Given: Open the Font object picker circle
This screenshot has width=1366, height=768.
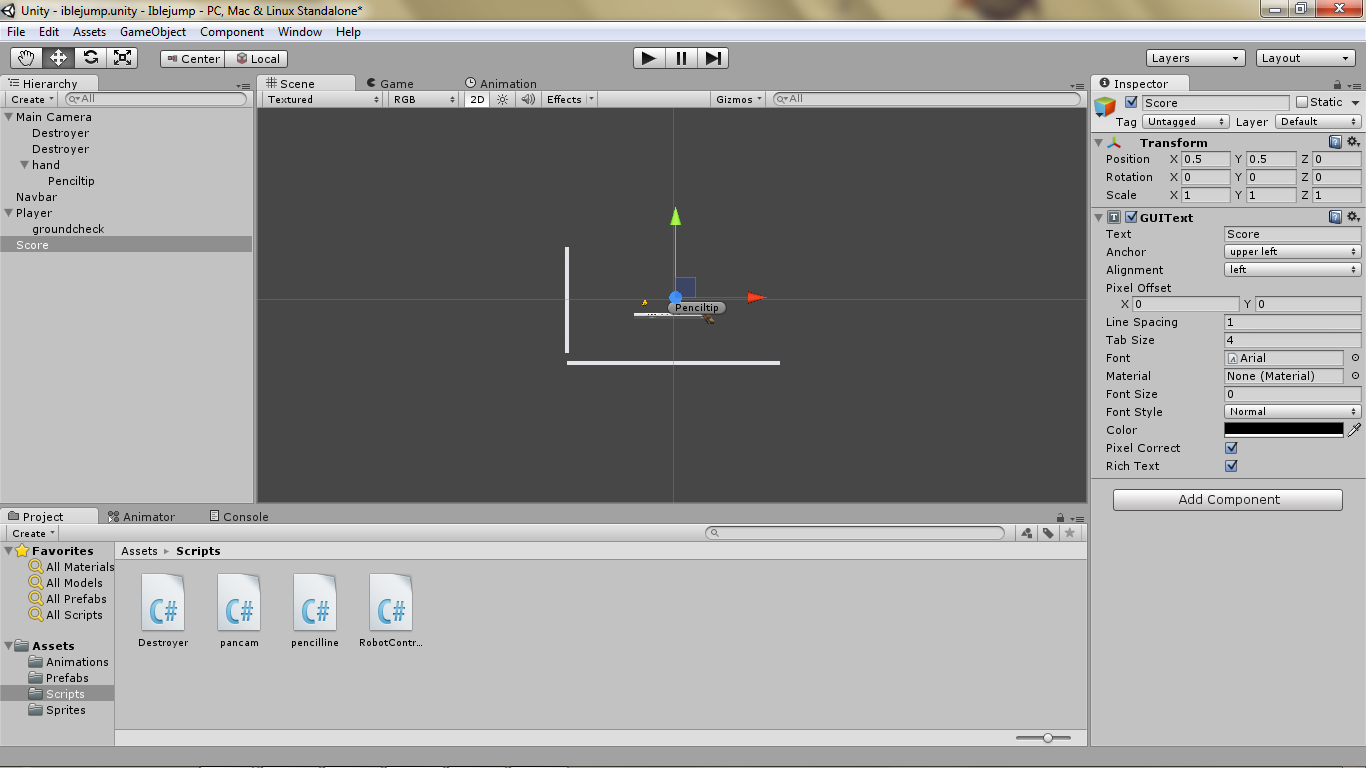Looking at the screenshot, I should [1355, 358].
